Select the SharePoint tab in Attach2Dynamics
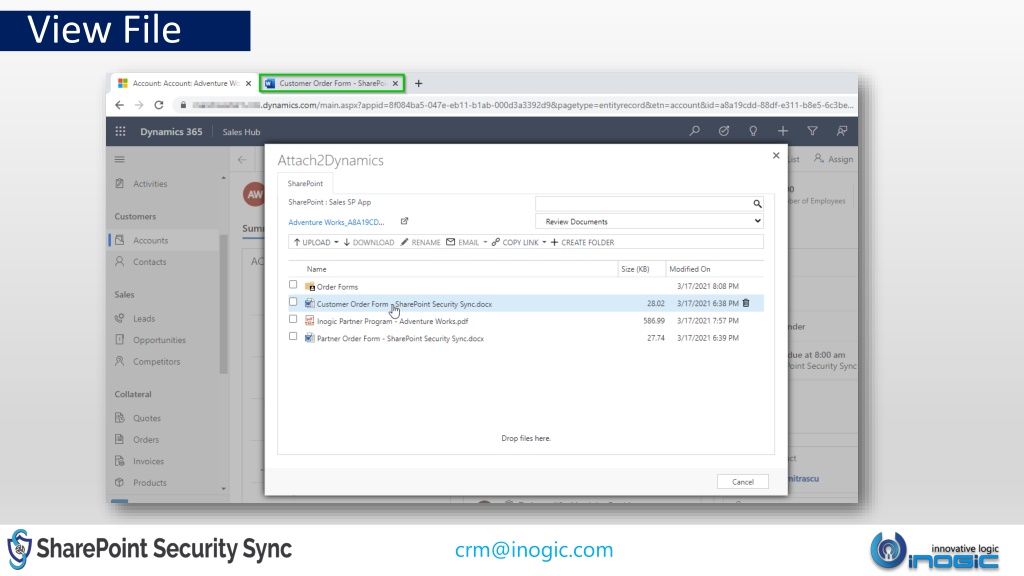The width and height of the screenshot is (1024, 576). tap(305, 184)
